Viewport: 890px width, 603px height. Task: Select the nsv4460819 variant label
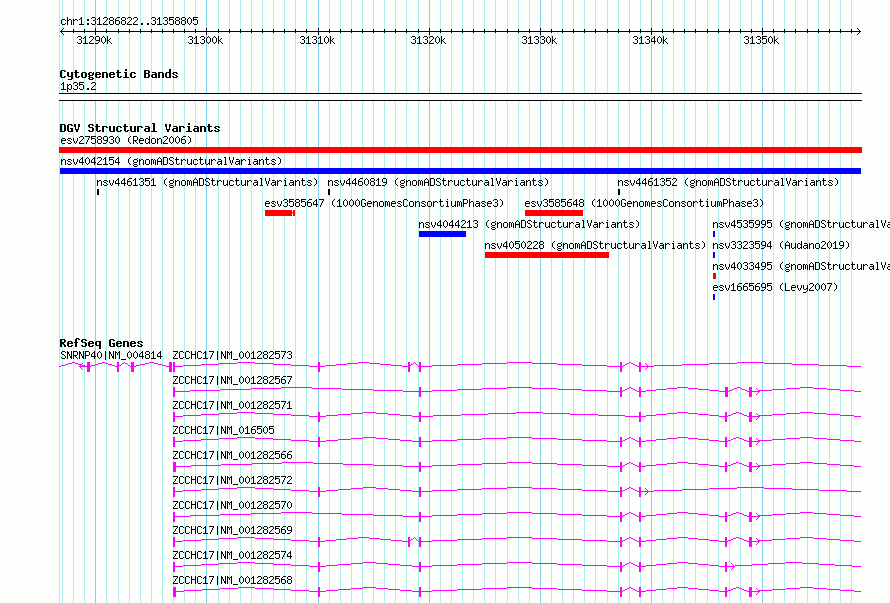point(438,182)
